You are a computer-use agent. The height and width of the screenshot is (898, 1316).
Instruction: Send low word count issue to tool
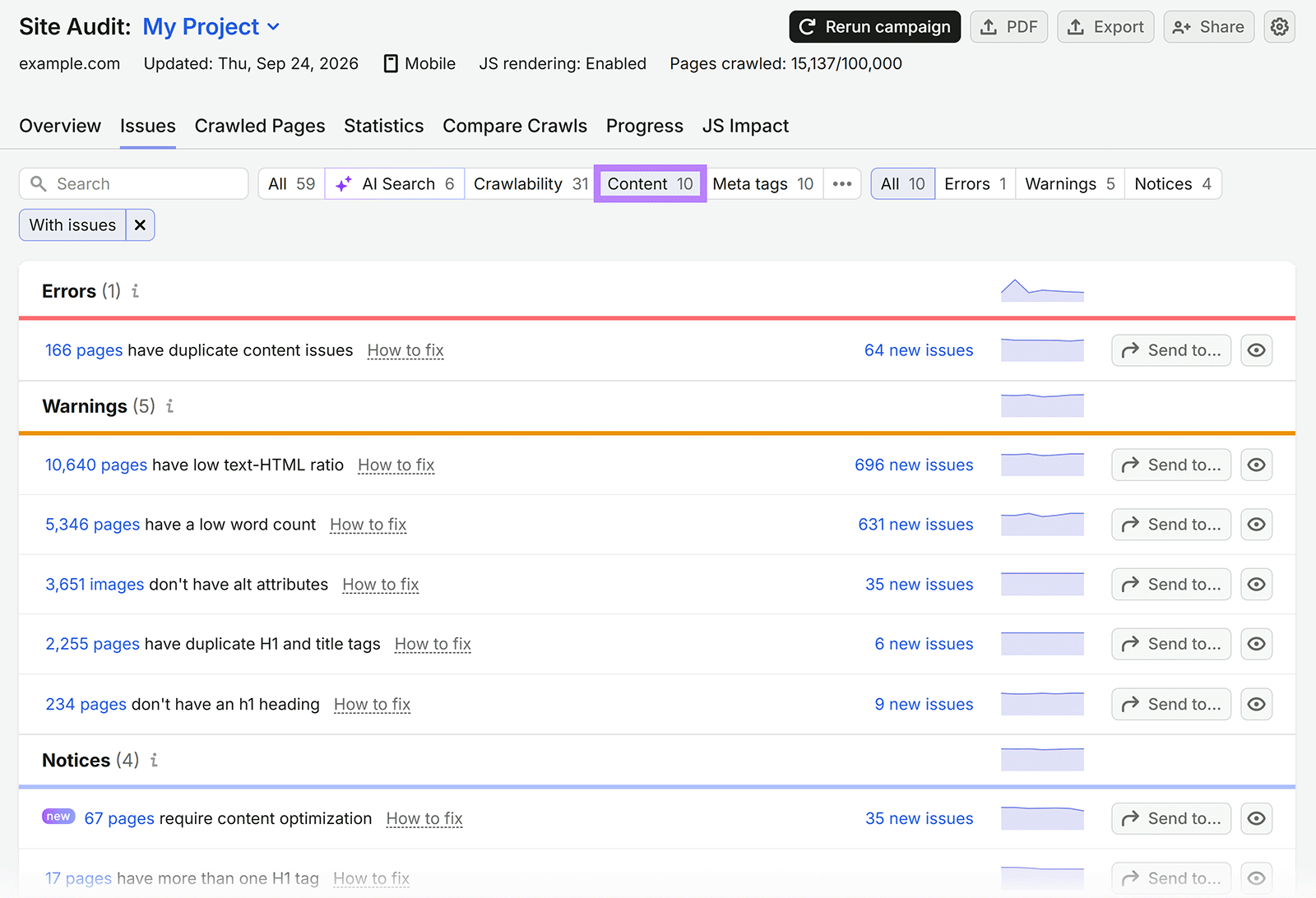1171,525
